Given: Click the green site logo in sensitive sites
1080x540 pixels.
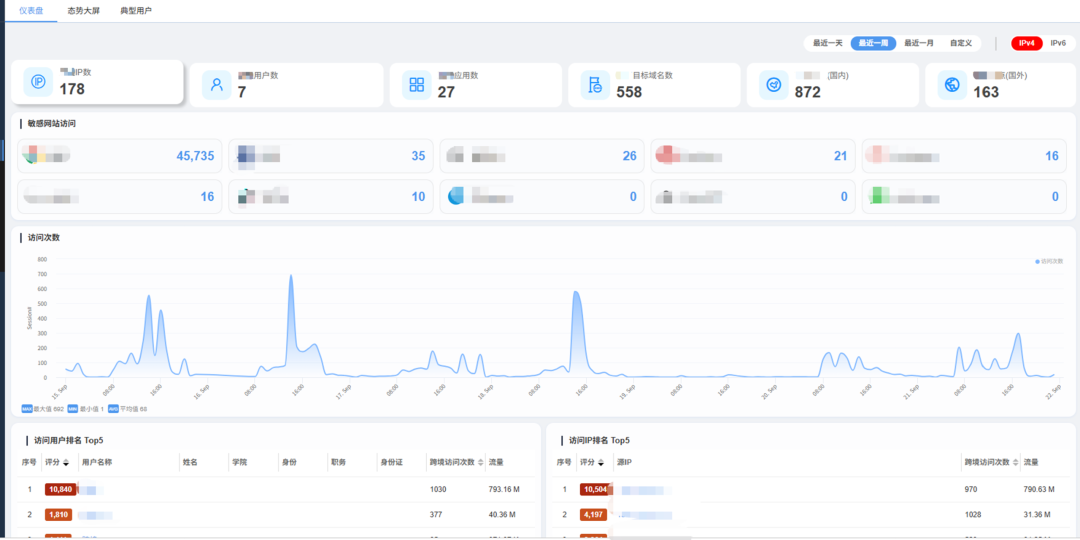Looking at the screenshot, I should point(878,196).
